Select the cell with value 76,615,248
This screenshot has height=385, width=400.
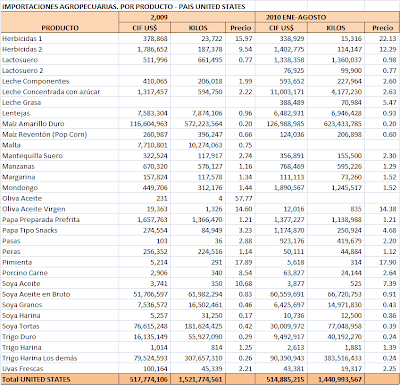click(x=145, y=326)
